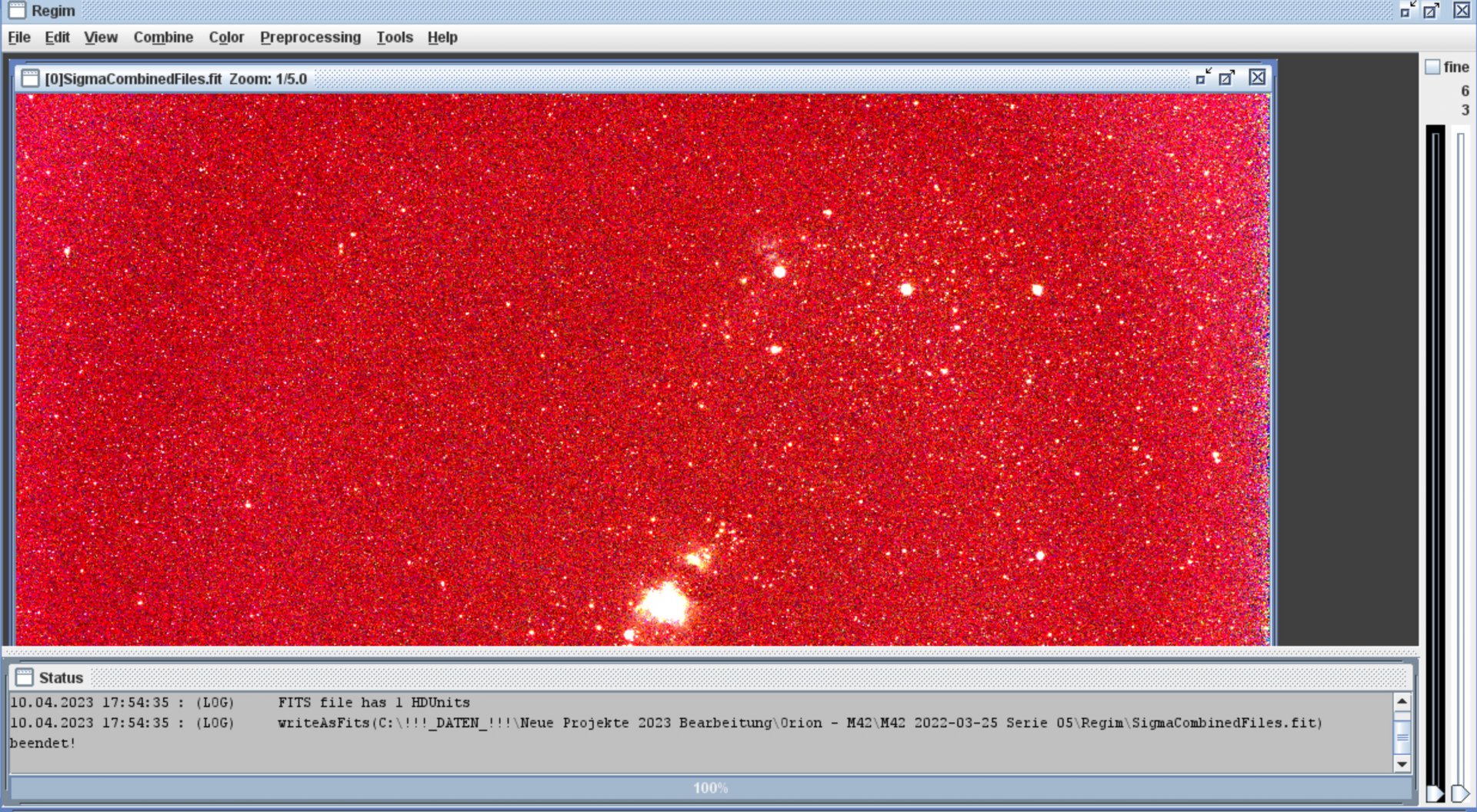The height and width of the screenshot is (812, 1477).
Task: Open the View menu
Action: click(101, 37)
